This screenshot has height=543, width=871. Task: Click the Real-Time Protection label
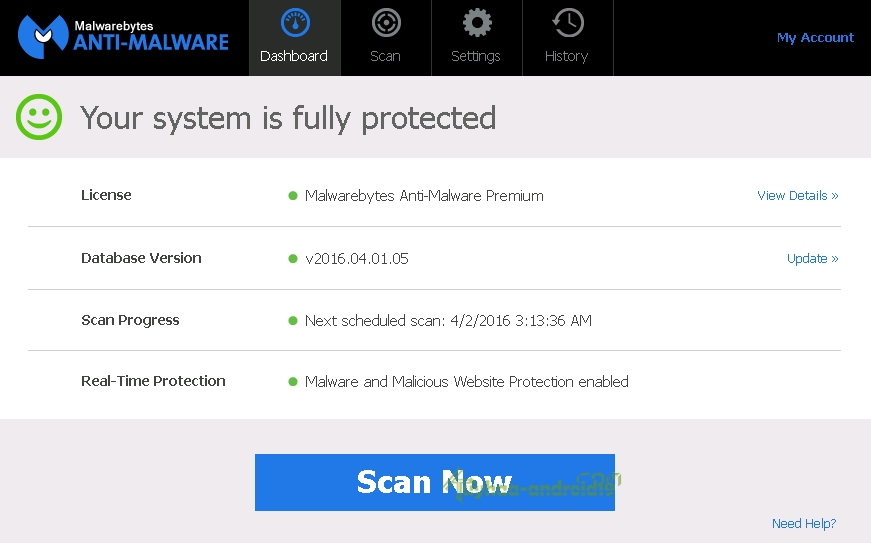(x=153, y=381)
